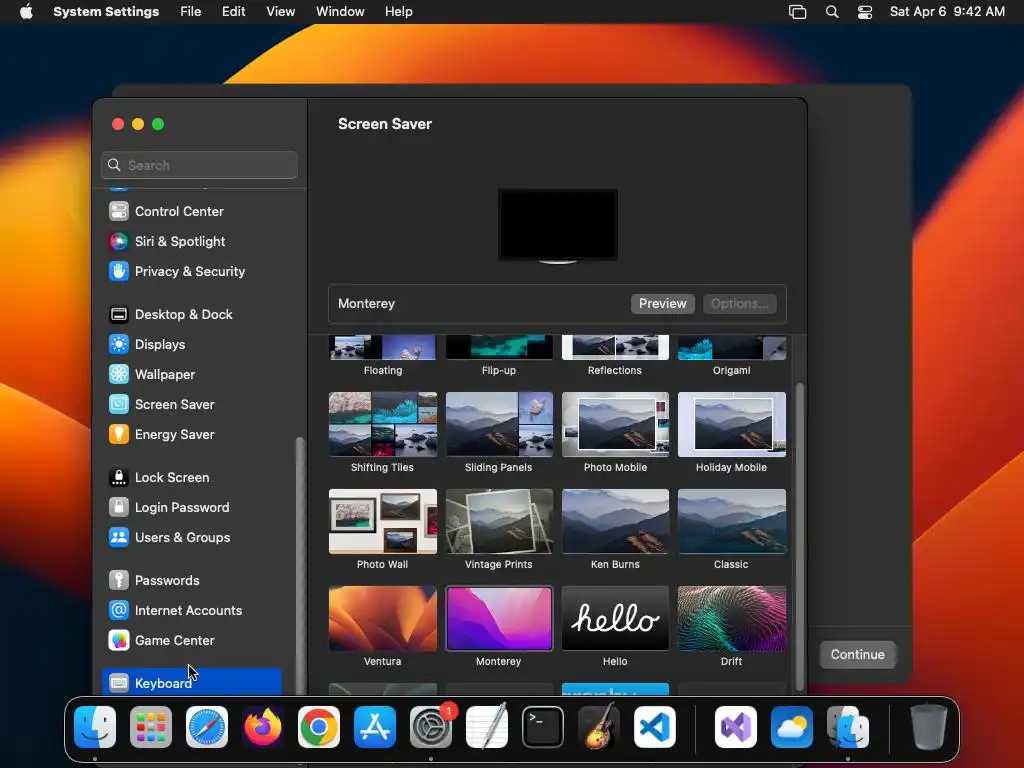Launch Visual Studio Code from Dock
Viewport: 1024px width, 768px height.
(655, 727)
